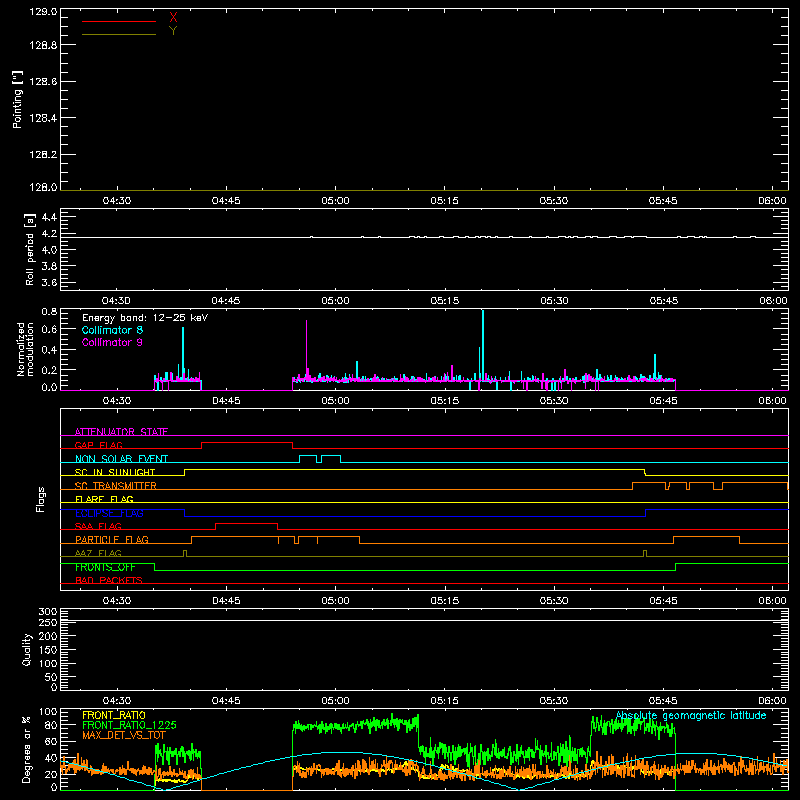Viewport: 800px width, 800px height.
Task: Click the PARTICLE_FLAG label
Action: [112, 540]
